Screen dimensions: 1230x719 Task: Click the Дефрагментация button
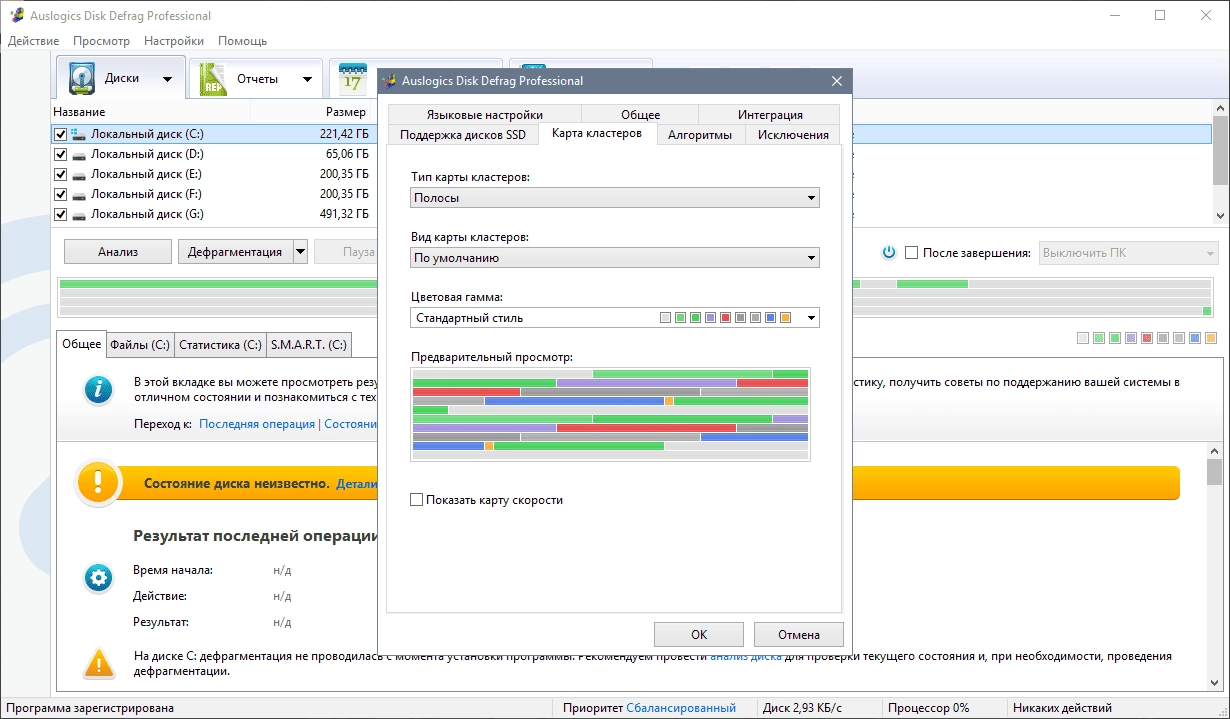tap(236, 252)
